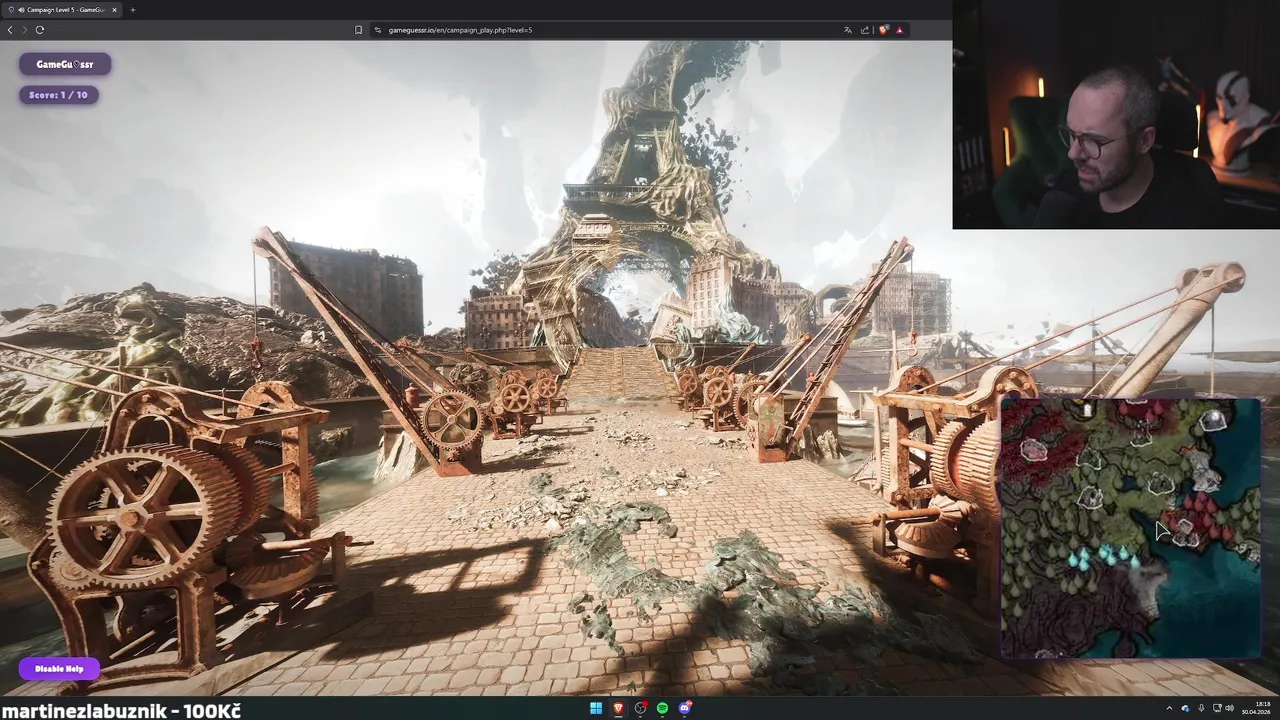Click the Brave Rewards triangle icon

(900, 30)
